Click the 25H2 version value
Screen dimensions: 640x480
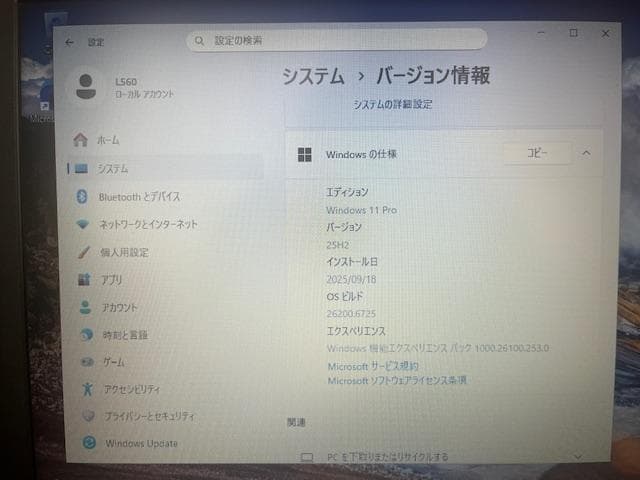pyautogui.click(x=338, y=245)
